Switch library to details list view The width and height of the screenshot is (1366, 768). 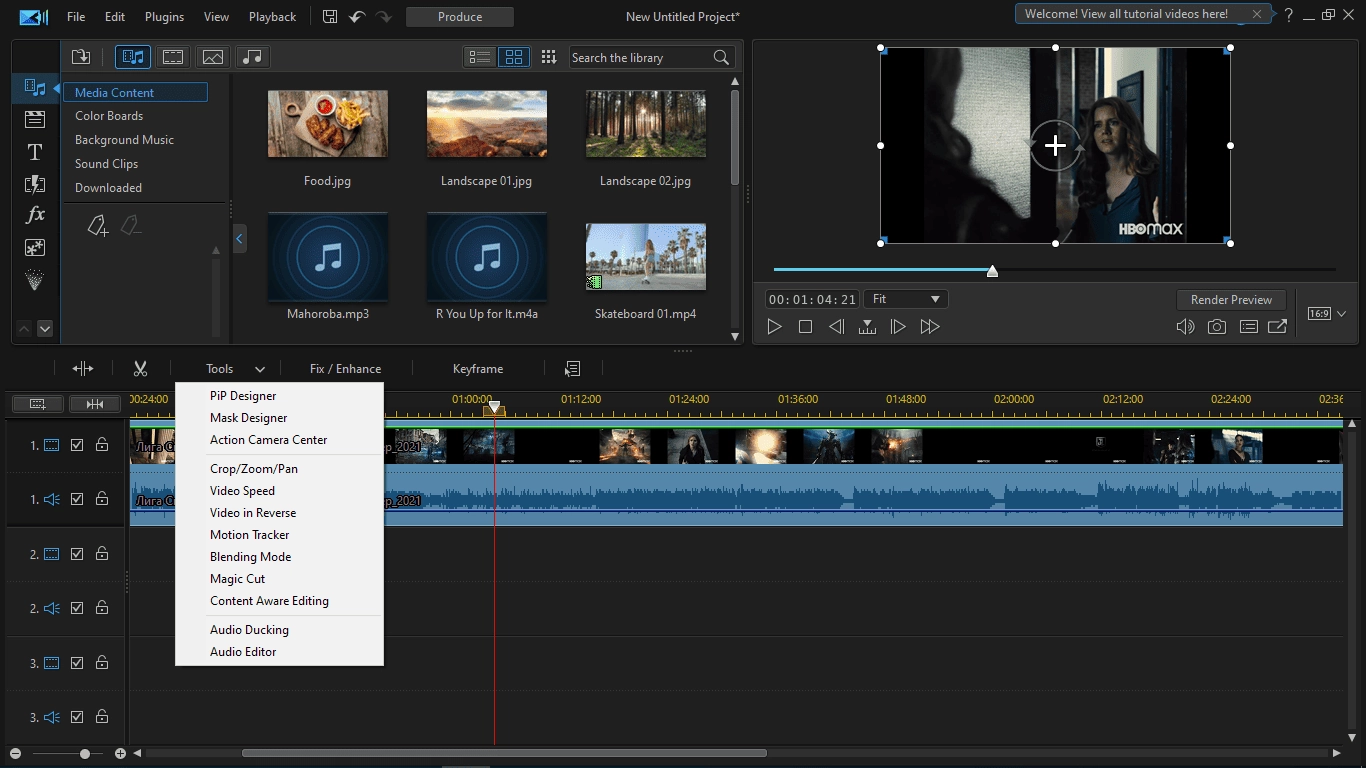point(481,57)
